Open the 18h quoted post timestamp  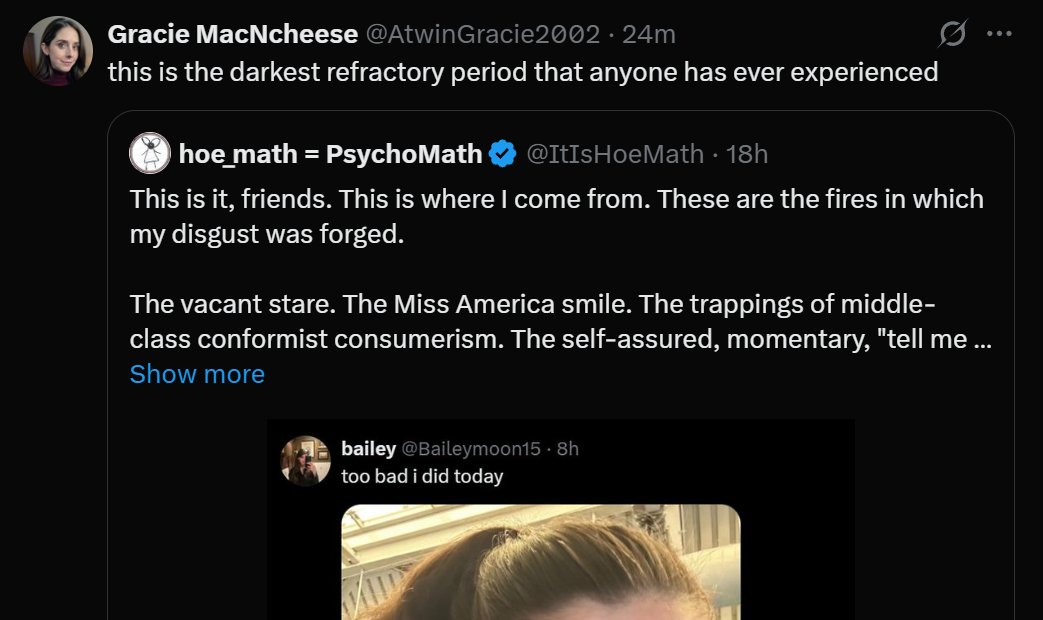[x=747, y=154]
